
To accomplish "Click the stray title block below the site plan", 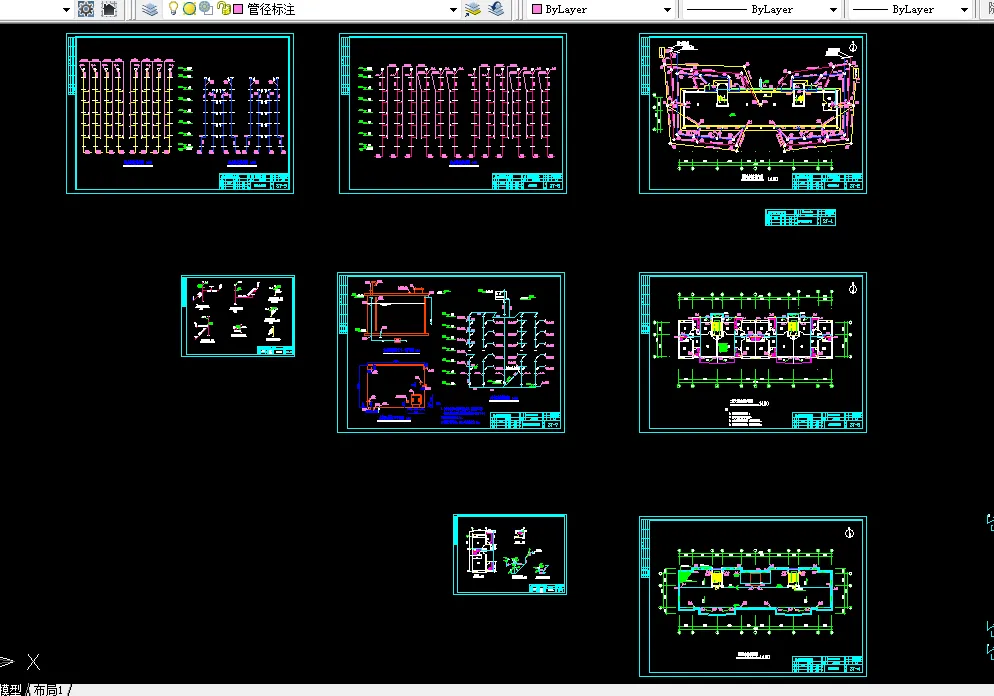I will click(x=800, y=217).
